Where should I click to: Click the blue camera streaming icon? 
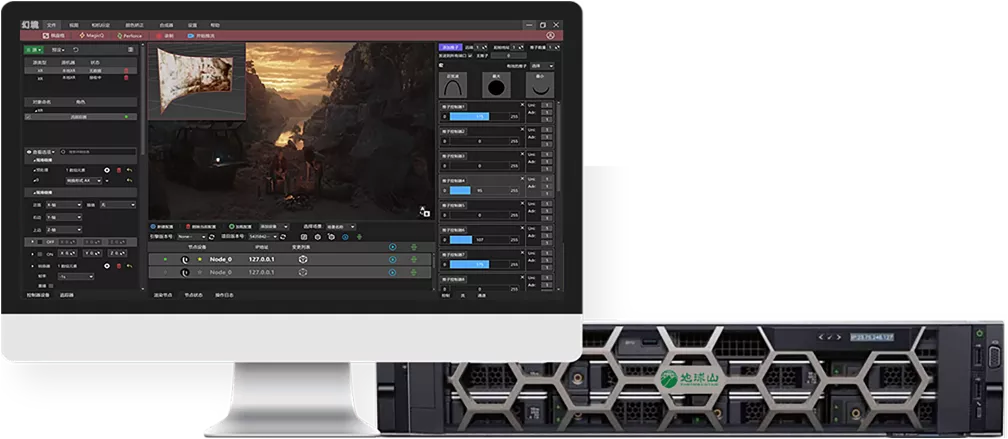tap(191, 36)
